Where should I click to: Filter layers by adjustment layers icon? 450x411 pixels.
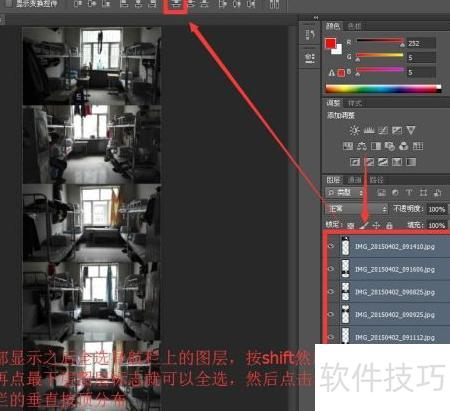(x=395, y=193)
